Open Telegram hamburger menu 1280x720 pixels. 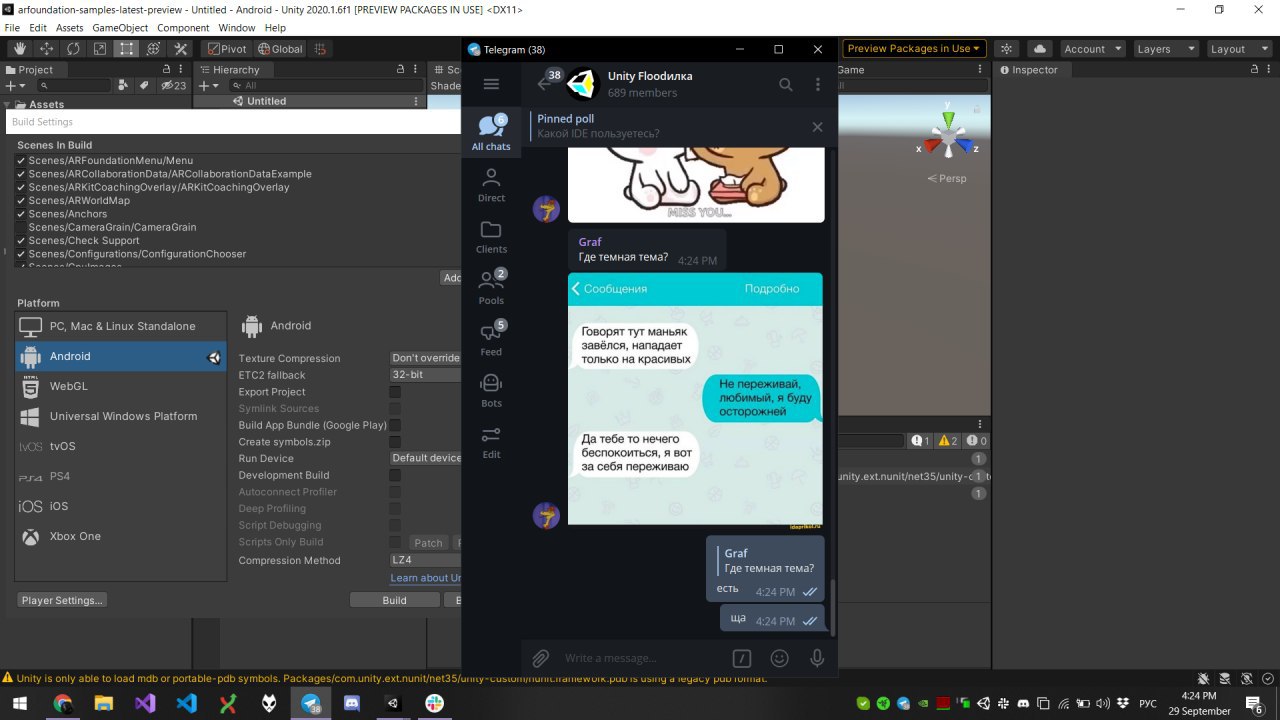pyautogui.click(x=491, y=84)
